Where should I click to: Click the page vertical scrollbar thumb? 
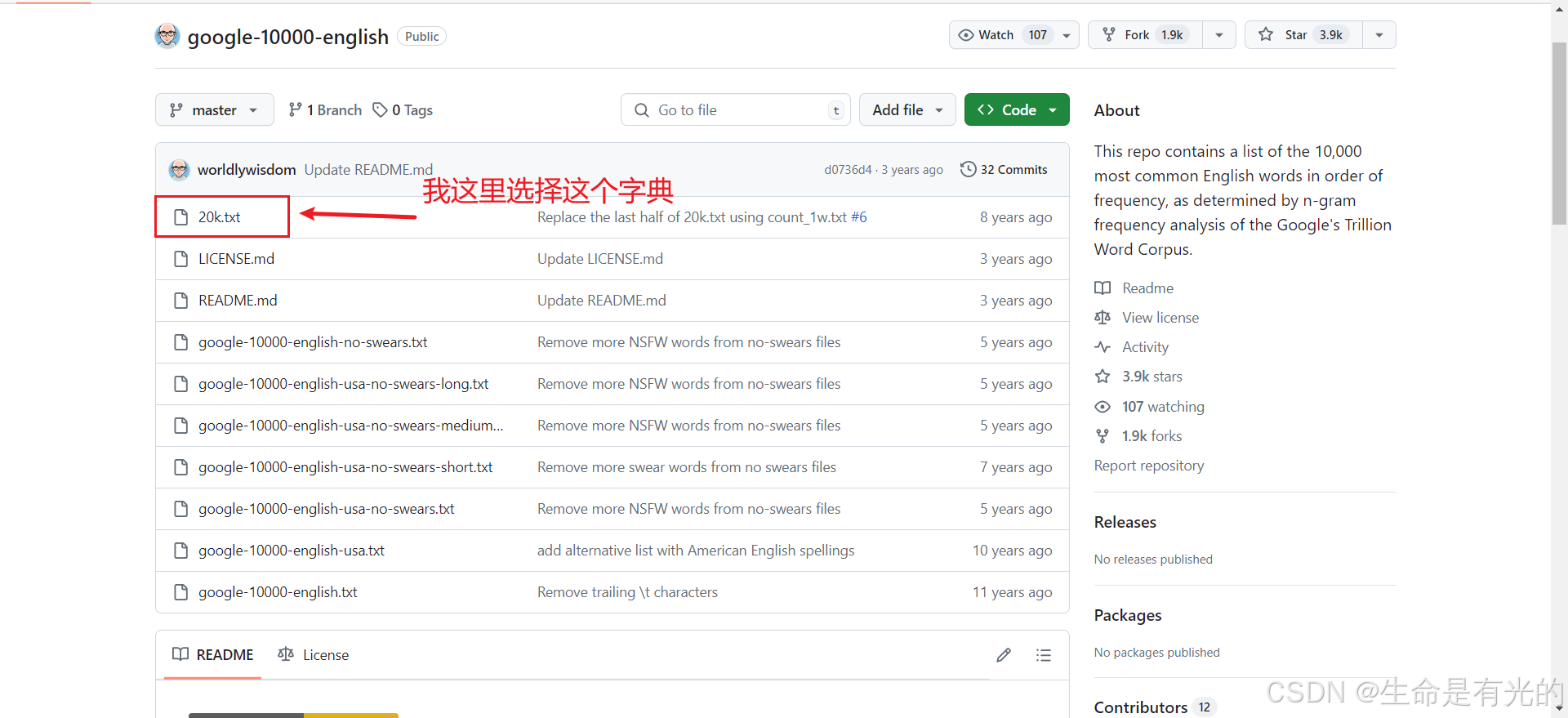(x=1559, y=132)
